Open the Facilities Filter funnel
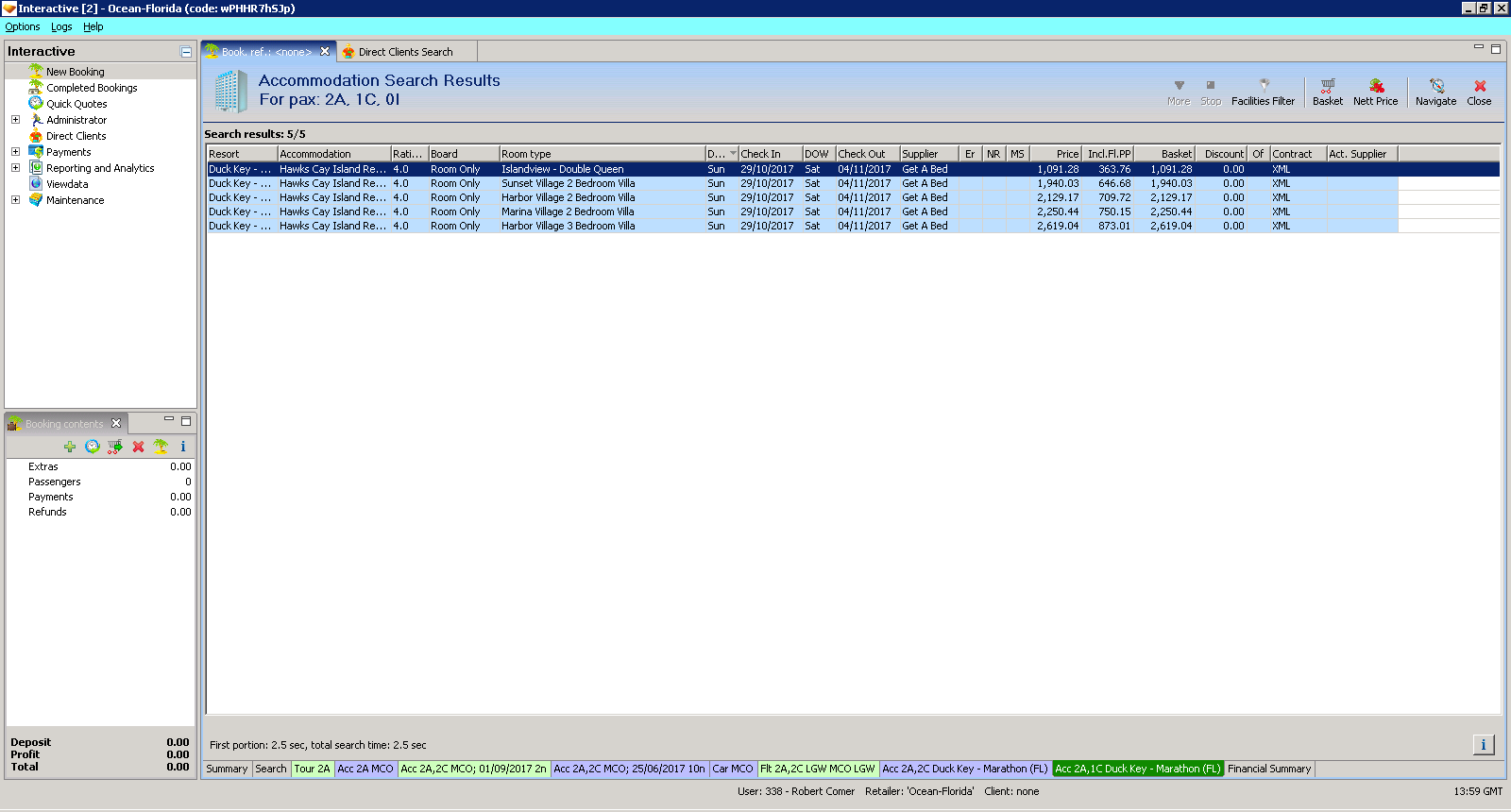This screenshot has width=1511, height=812. [x=1263, y=92]
